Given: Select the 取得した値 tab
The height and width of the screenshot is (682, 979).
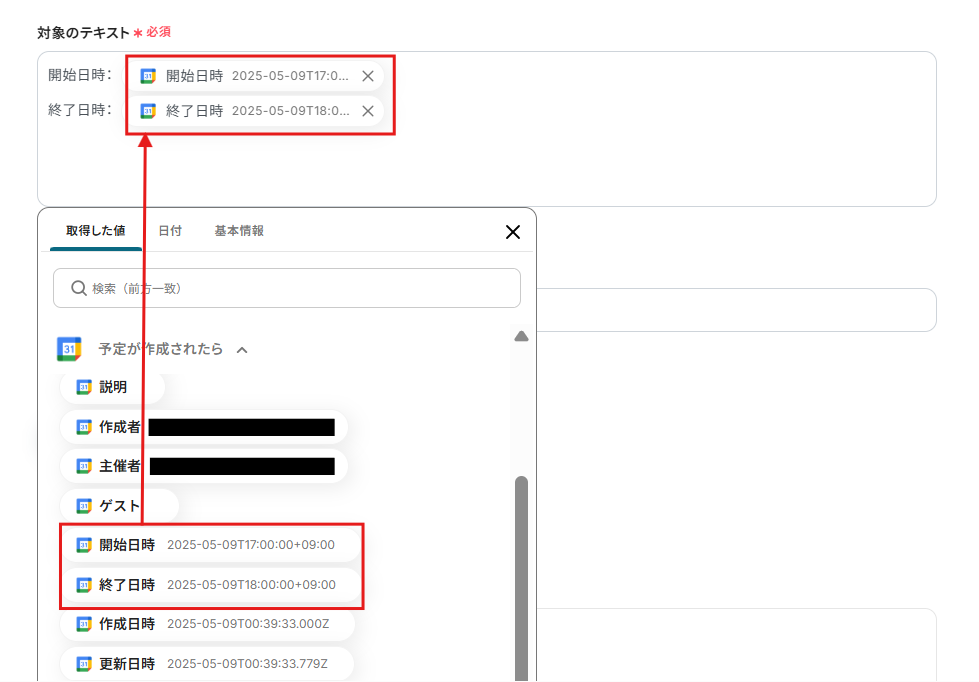Looking at the screenshot, I should (x=96, y=231).
